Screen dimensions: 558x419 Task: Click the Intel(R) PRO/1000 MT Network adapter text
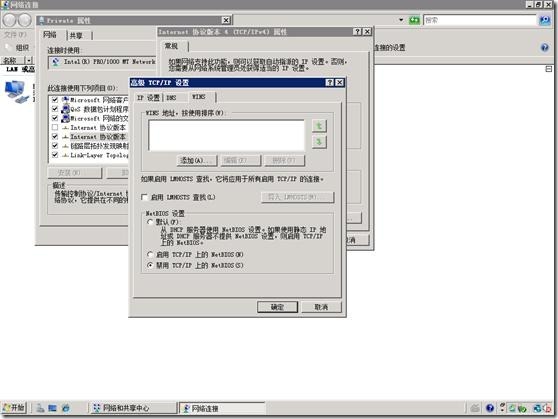tap(109, 62)
